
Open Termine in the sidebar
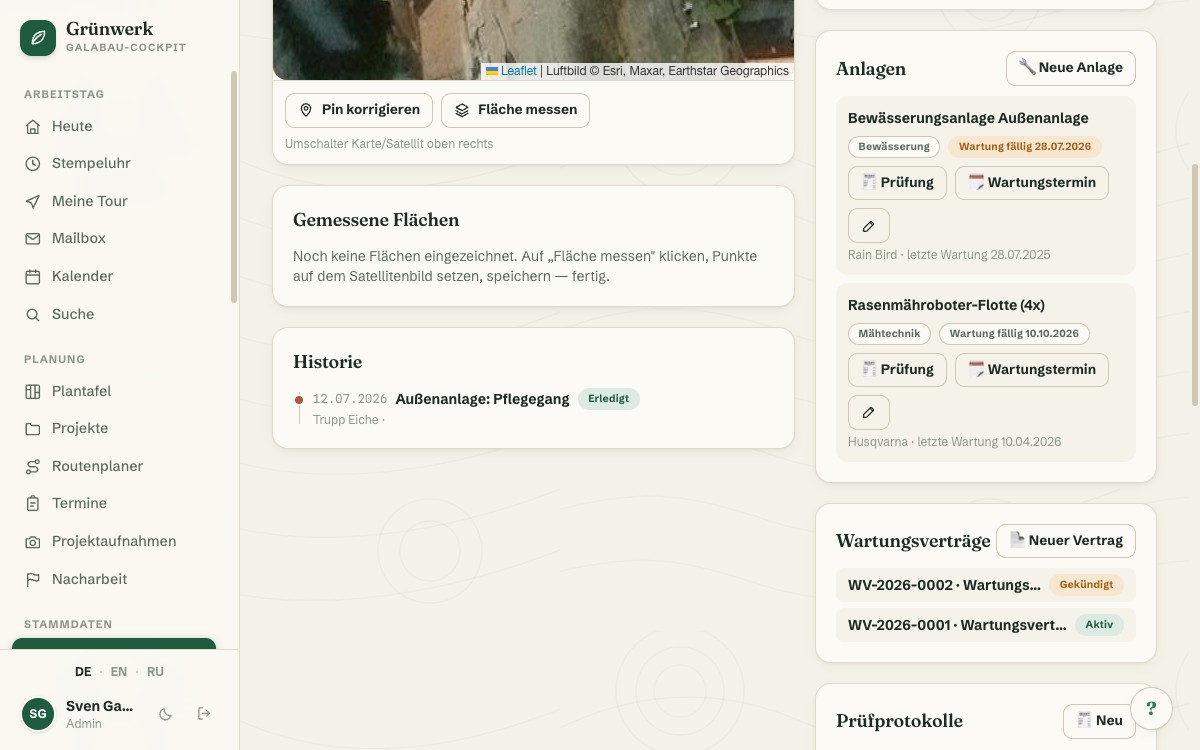point(120,503)
